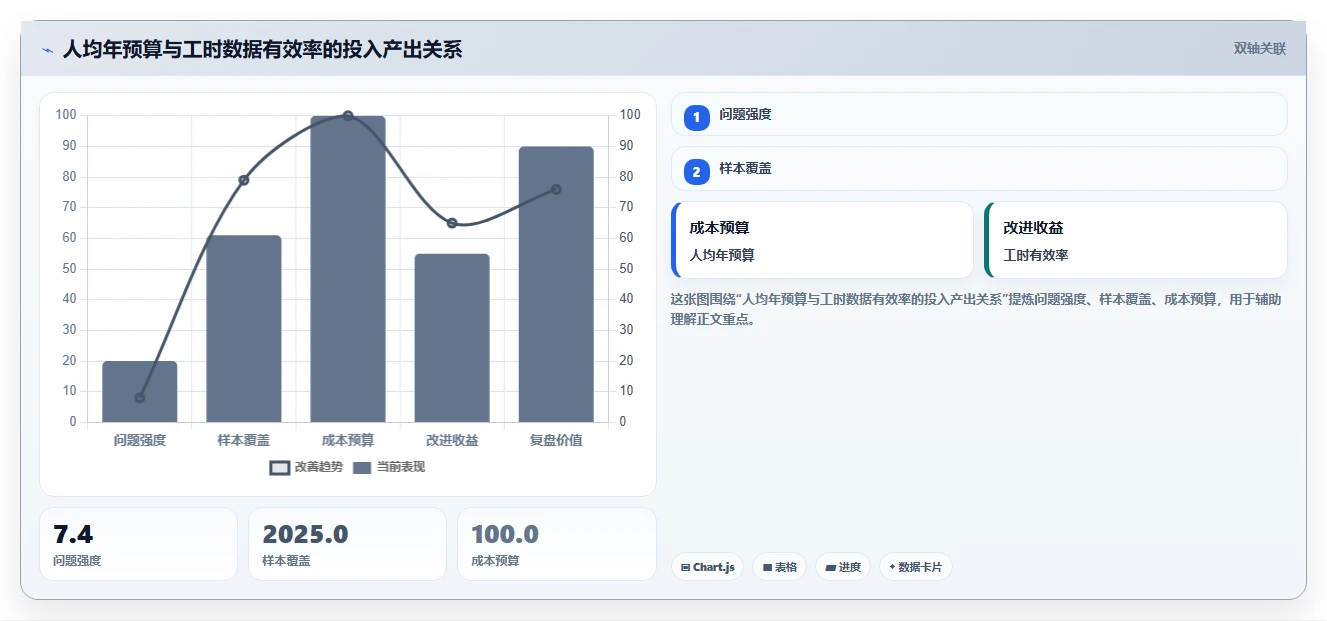The width and height of the screenshot is (1327, 621).
Task: Click the numbered badge 2 next to 样本覆盖
Action: click(x=697, y=172)
